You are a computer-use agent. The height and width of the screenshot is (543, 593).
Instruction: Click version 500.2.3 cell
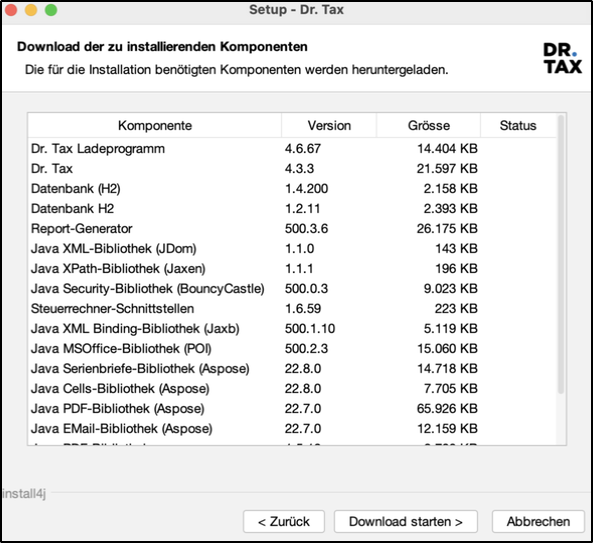pos(306,349)
